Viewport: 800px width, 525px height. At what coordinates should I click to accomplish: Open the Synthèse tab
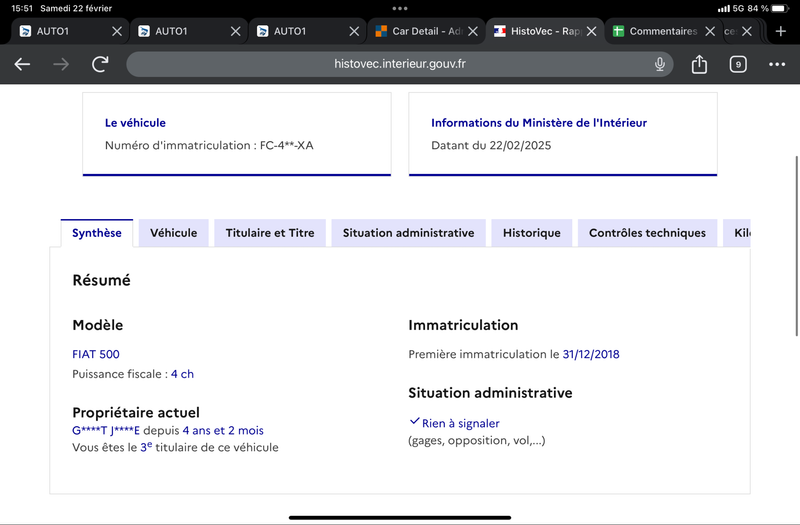97,233
